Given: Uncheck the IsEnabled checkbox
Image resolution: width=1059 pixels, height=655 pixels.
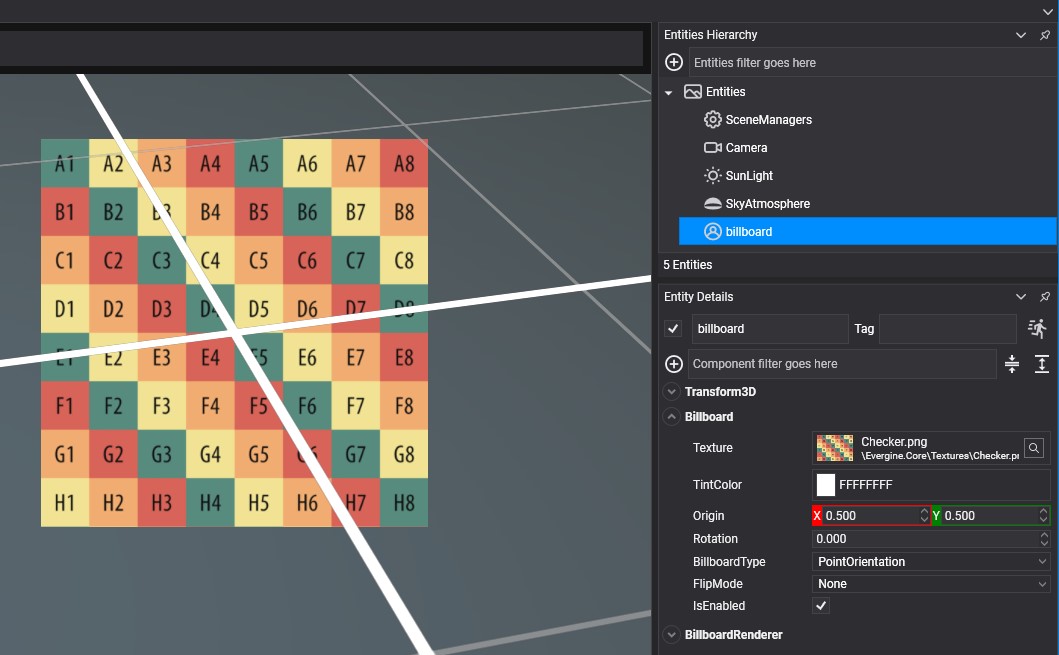Looking at the screenshot, I should (821, 606).
